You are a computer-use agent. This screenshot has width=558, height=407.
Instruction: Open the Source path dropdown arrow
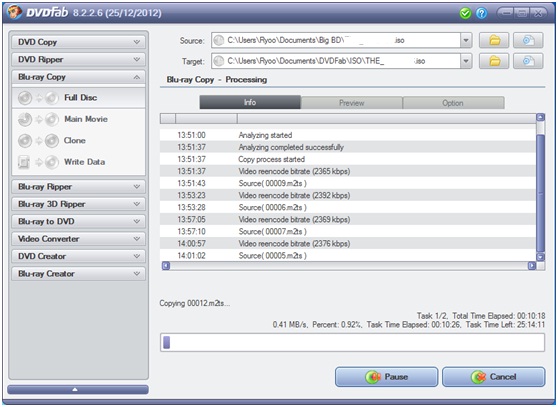[466, 41]
